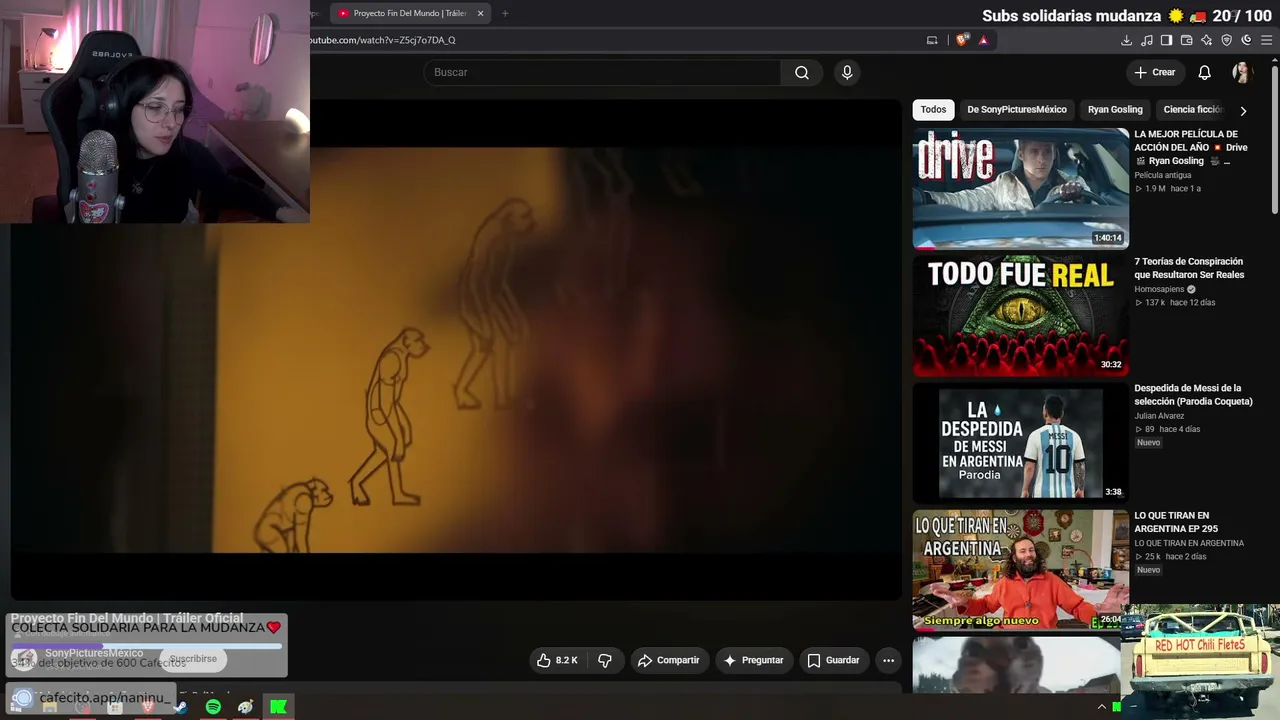Open the more actions three-dot menu
This screenshot has height=720, width=1280.
point(888,660)
